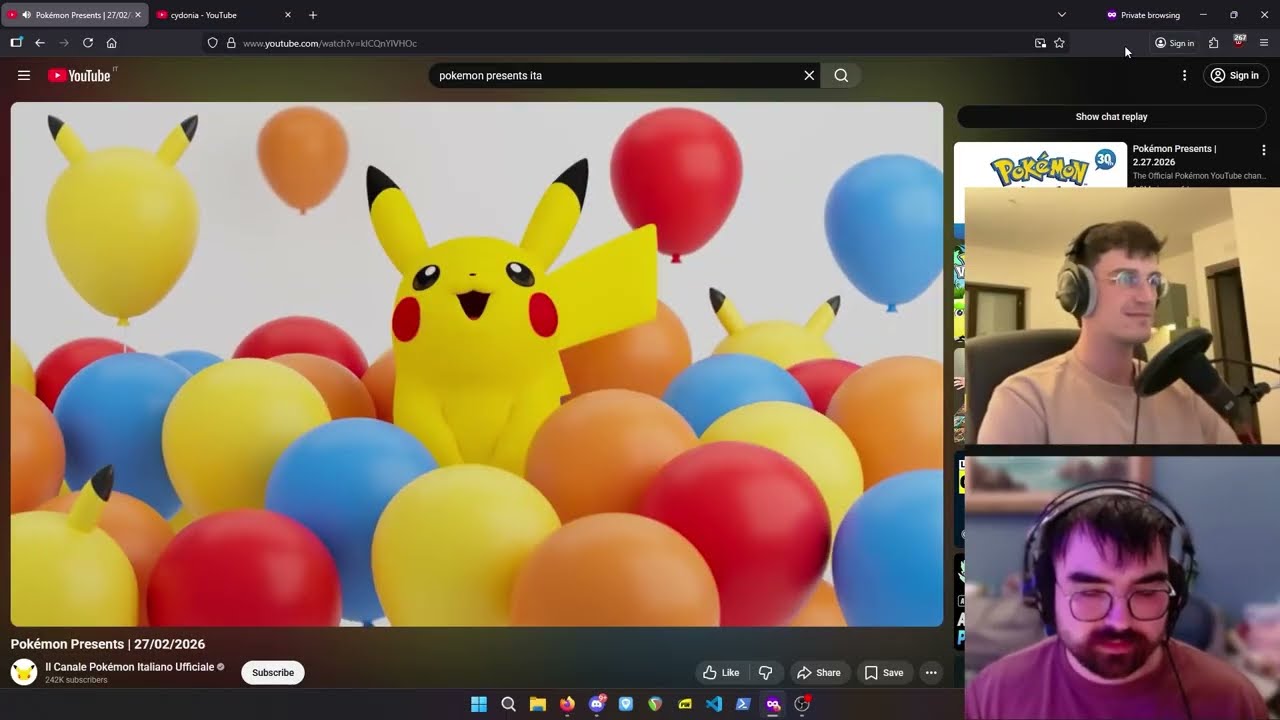Screen dimensions: 1280x720
Task: Go forward one page
Action: (64, 43)
